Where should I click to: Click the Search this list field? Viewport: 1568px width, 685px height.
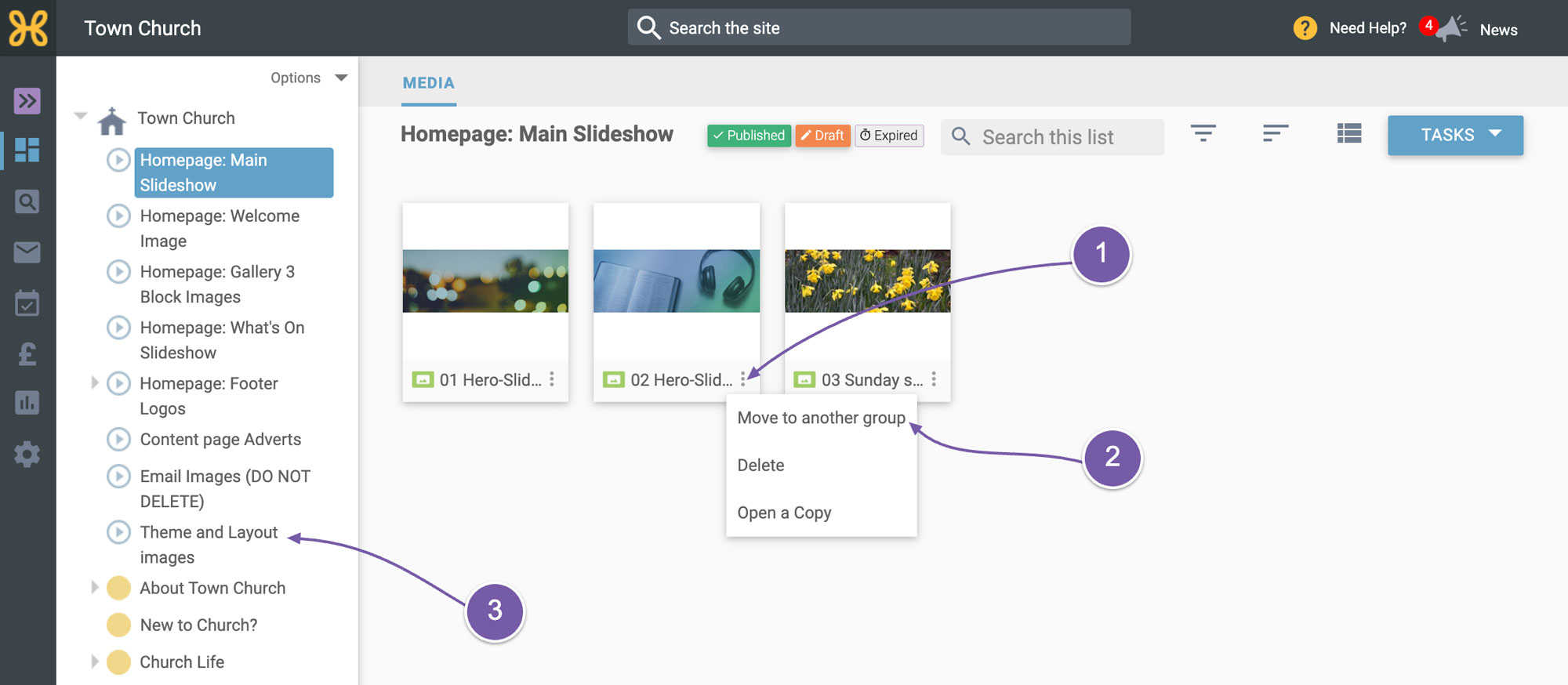(x=1052, y=137)
